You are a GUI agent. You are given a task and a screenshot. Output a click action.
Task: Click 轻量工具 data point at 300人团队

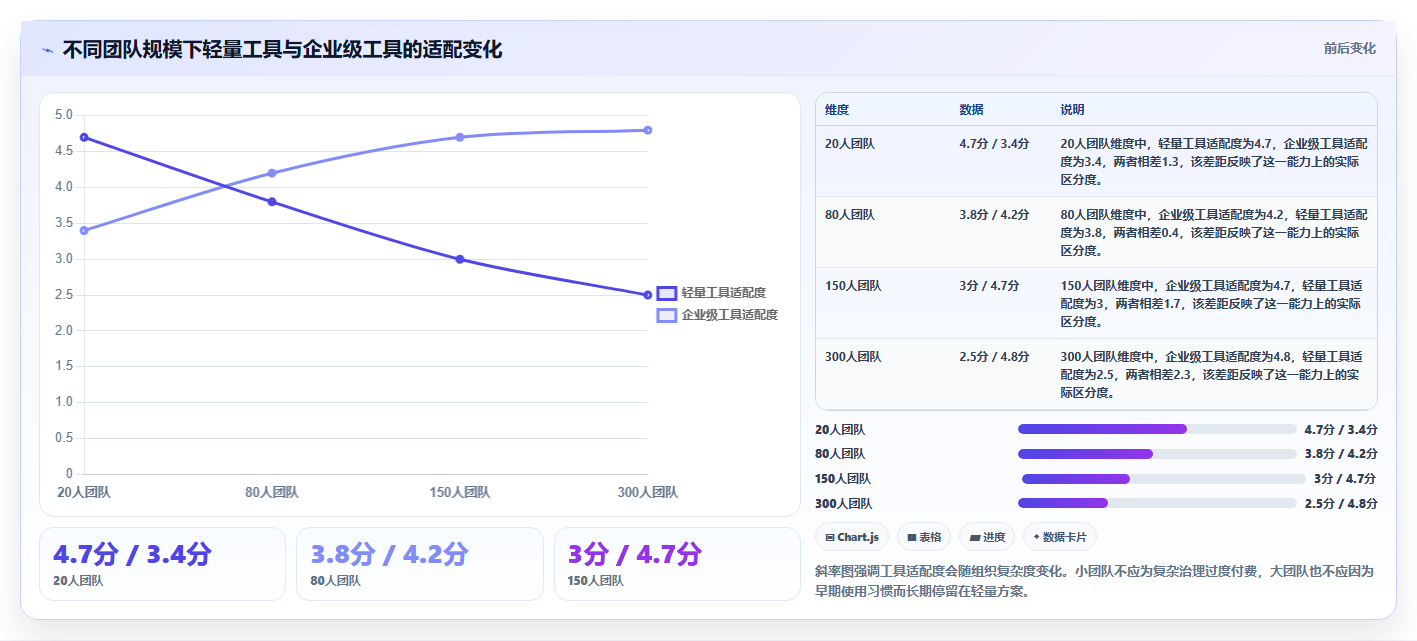pos(648,295)
